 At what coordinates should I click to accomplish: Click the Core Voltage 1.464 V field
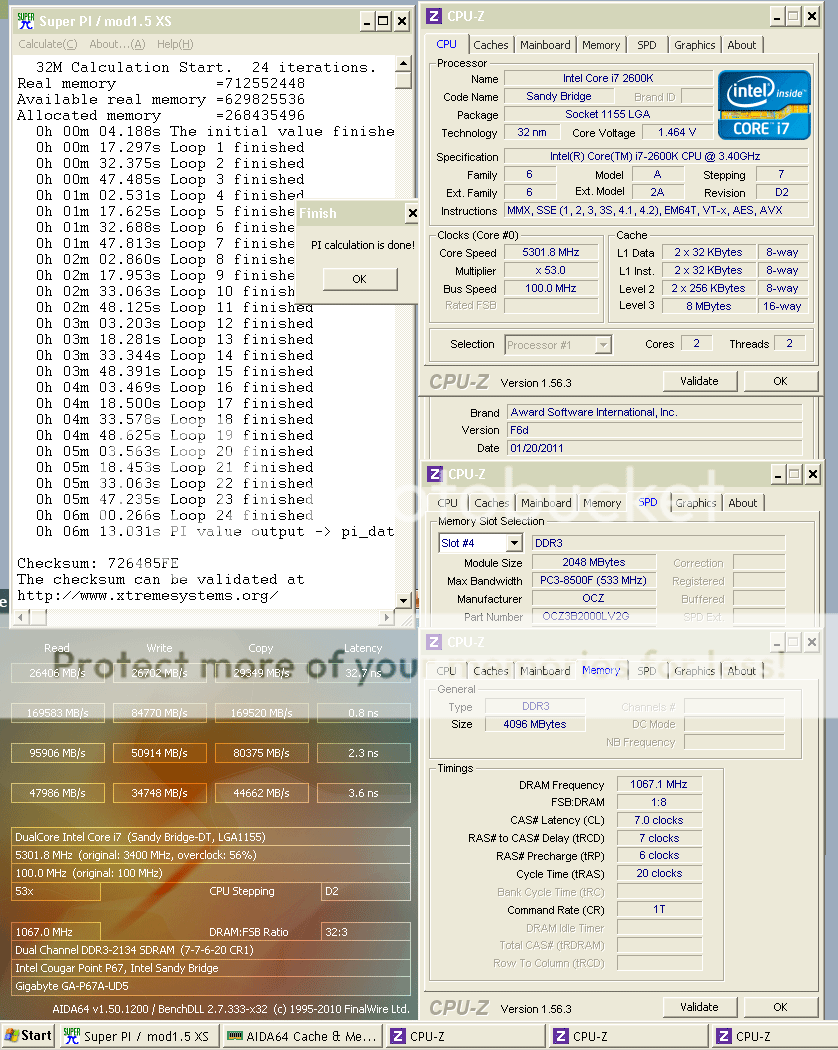[677, 133]
